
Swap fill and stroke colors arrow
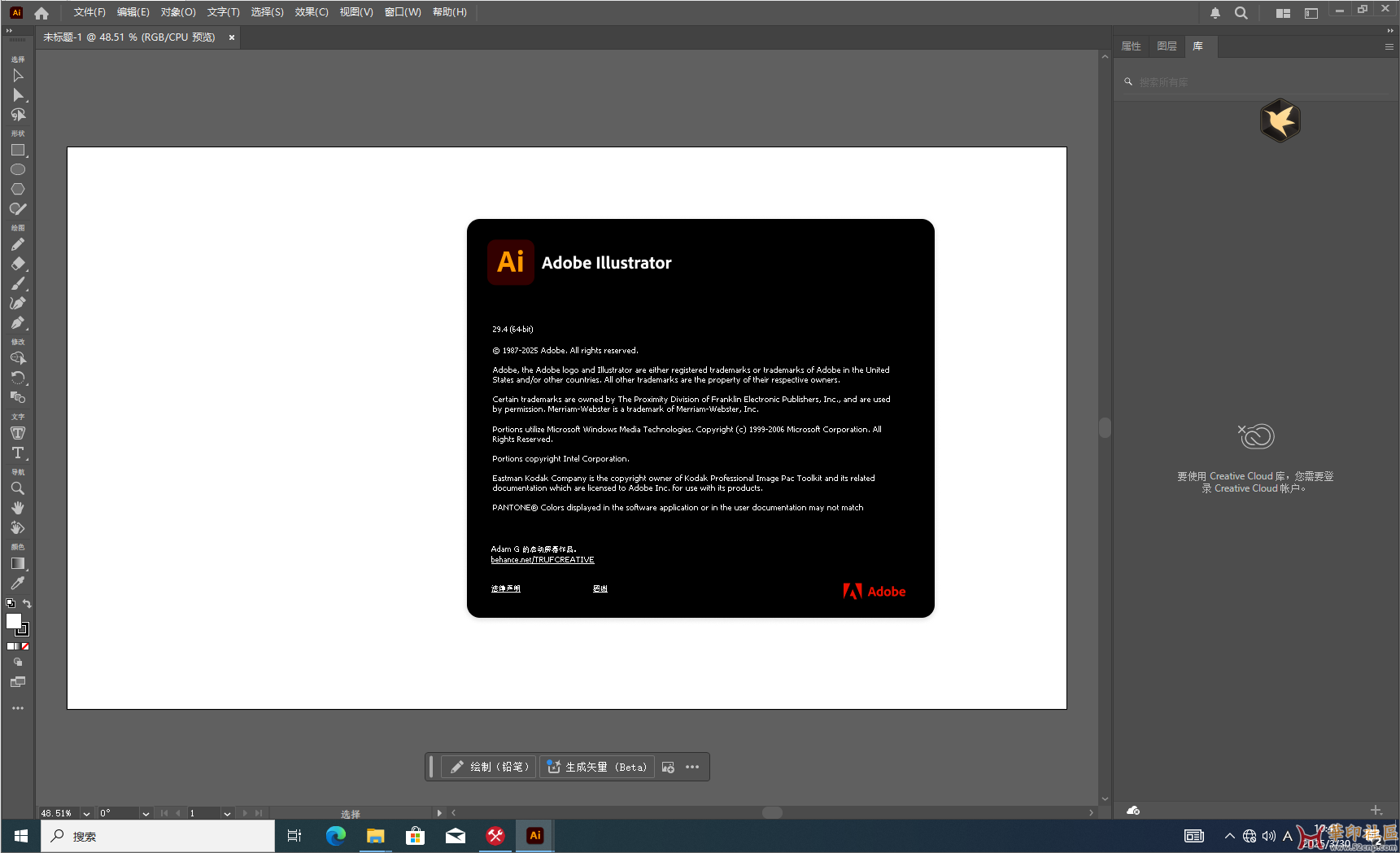(27, 603)
